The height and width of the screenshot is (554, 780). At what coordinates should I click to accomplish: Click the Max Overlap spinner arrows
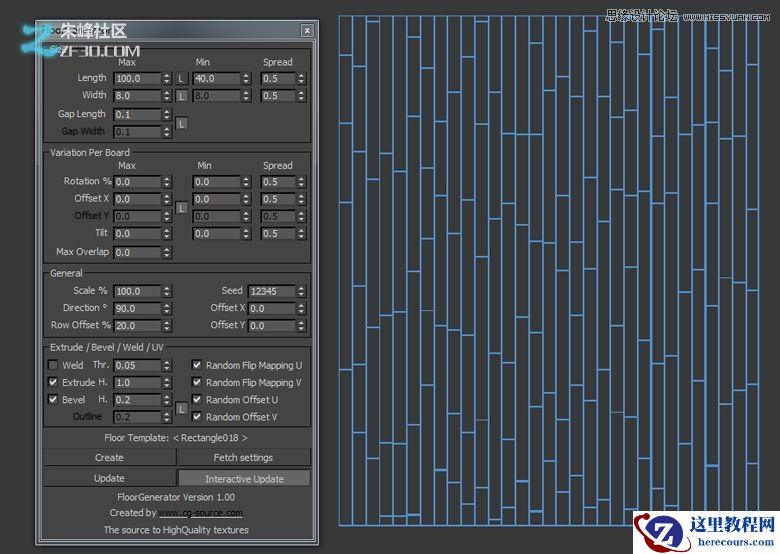tap(167, 253)
